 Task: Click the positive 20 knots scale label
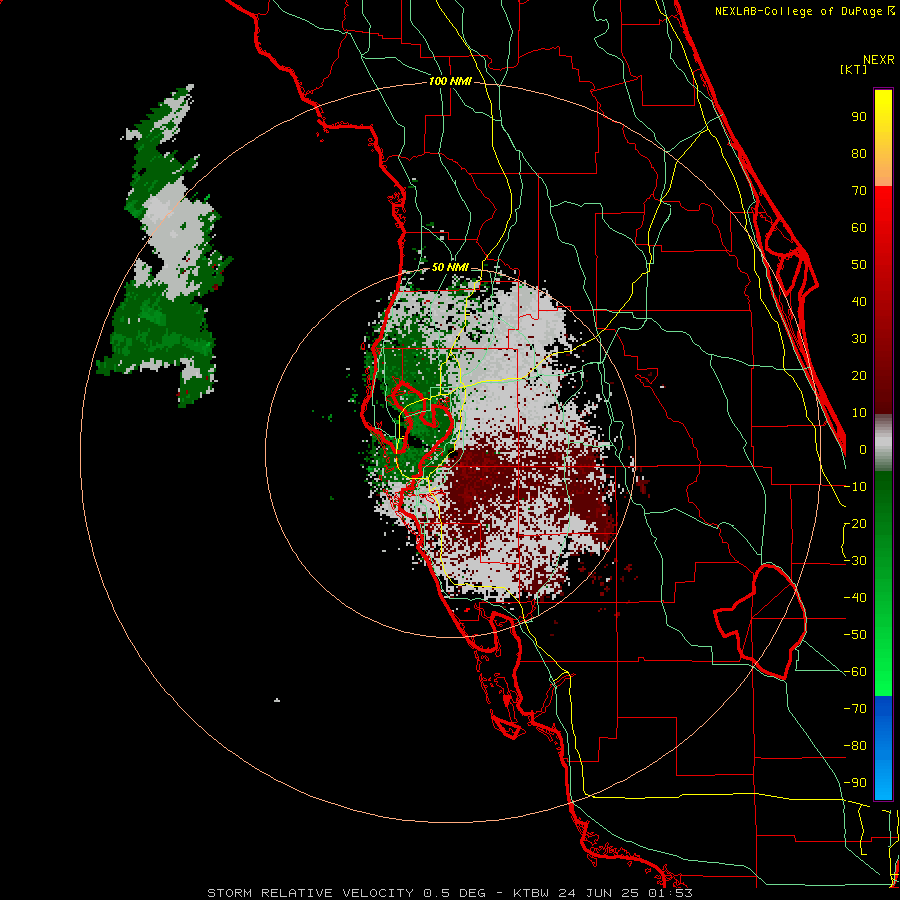859,376
